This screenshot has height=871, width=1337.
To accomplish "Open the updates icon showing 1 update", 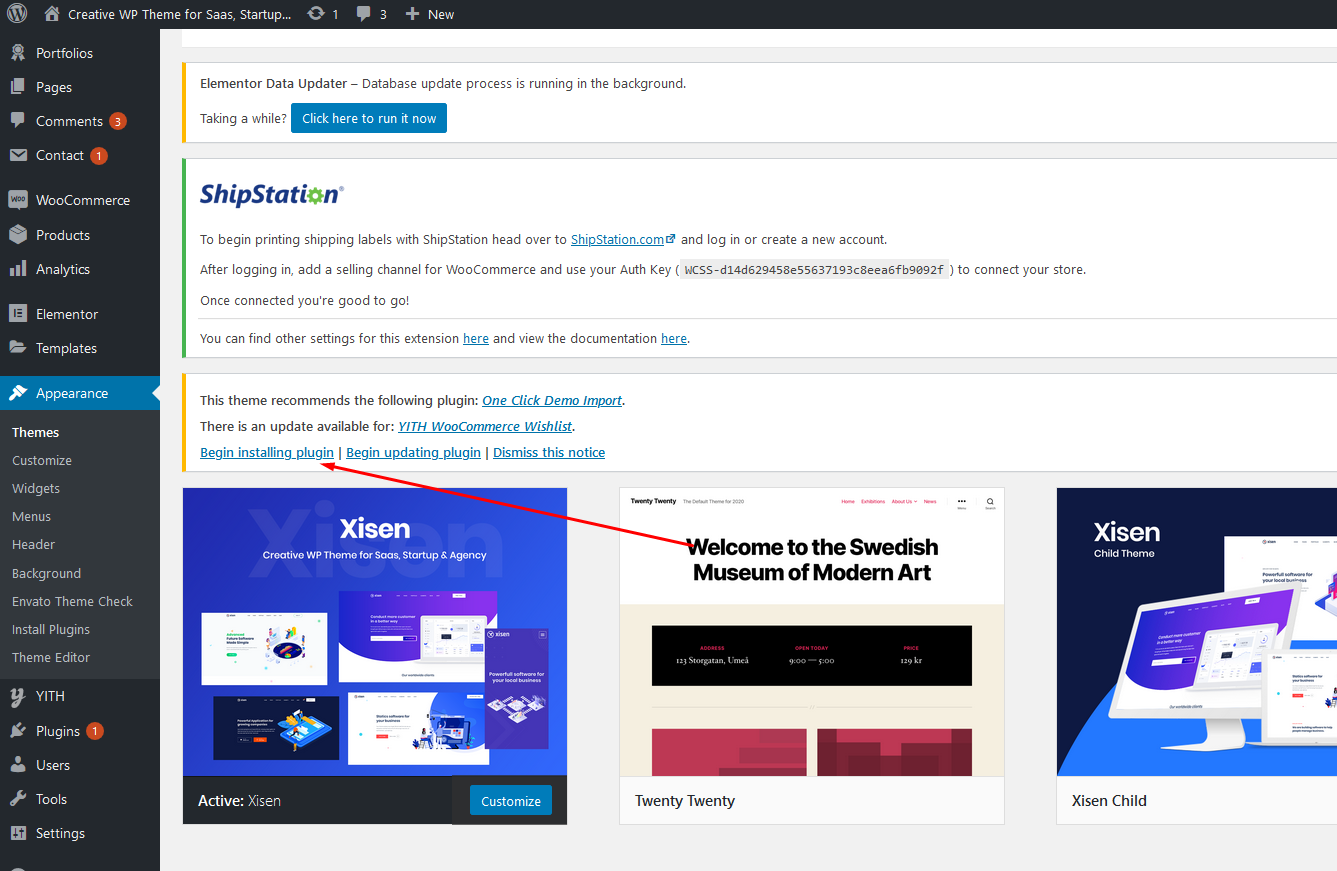I will point(318,14).
